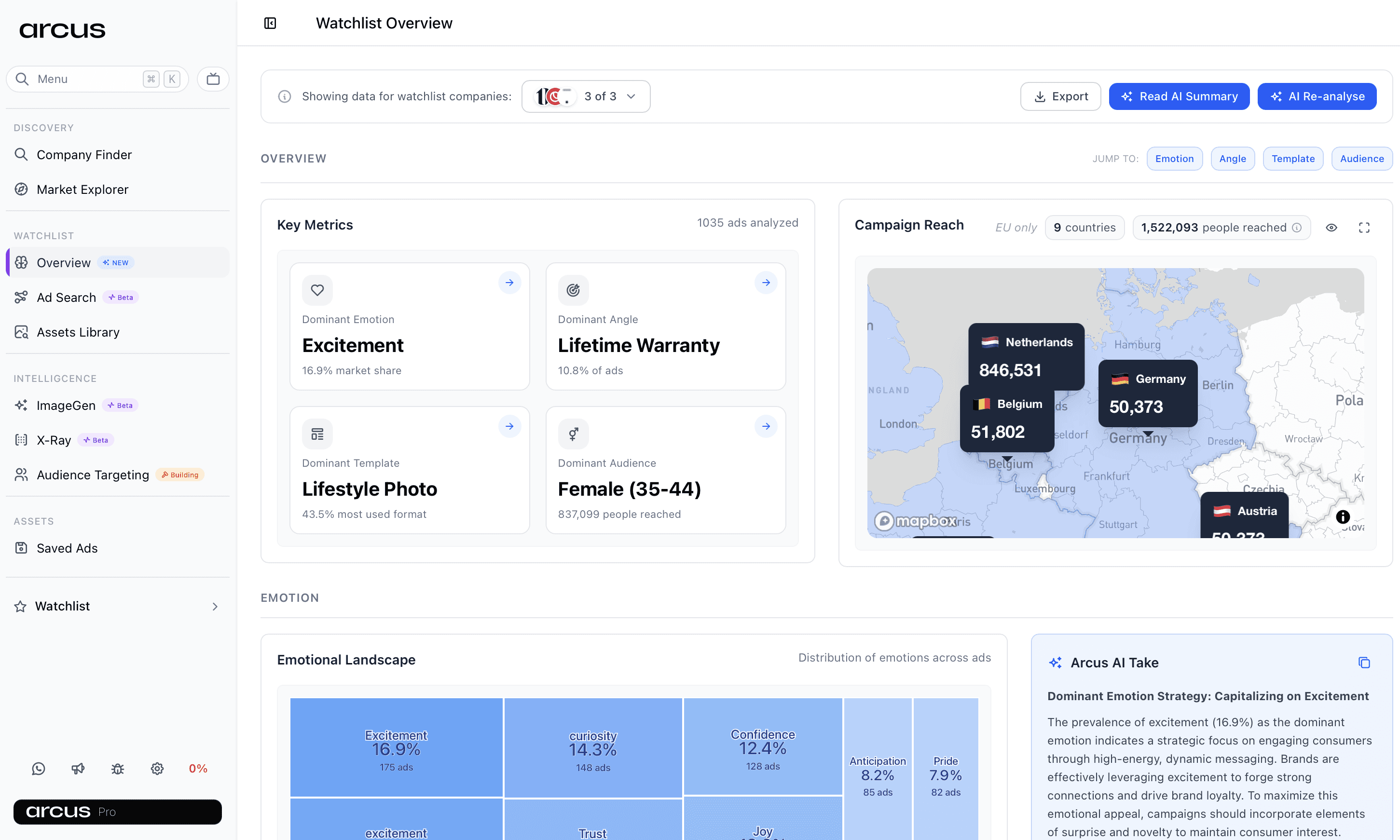Image resolution: width=1400 pixels, height=840 pixels.
Task: Export the watchlist data
Action: 1060,96
